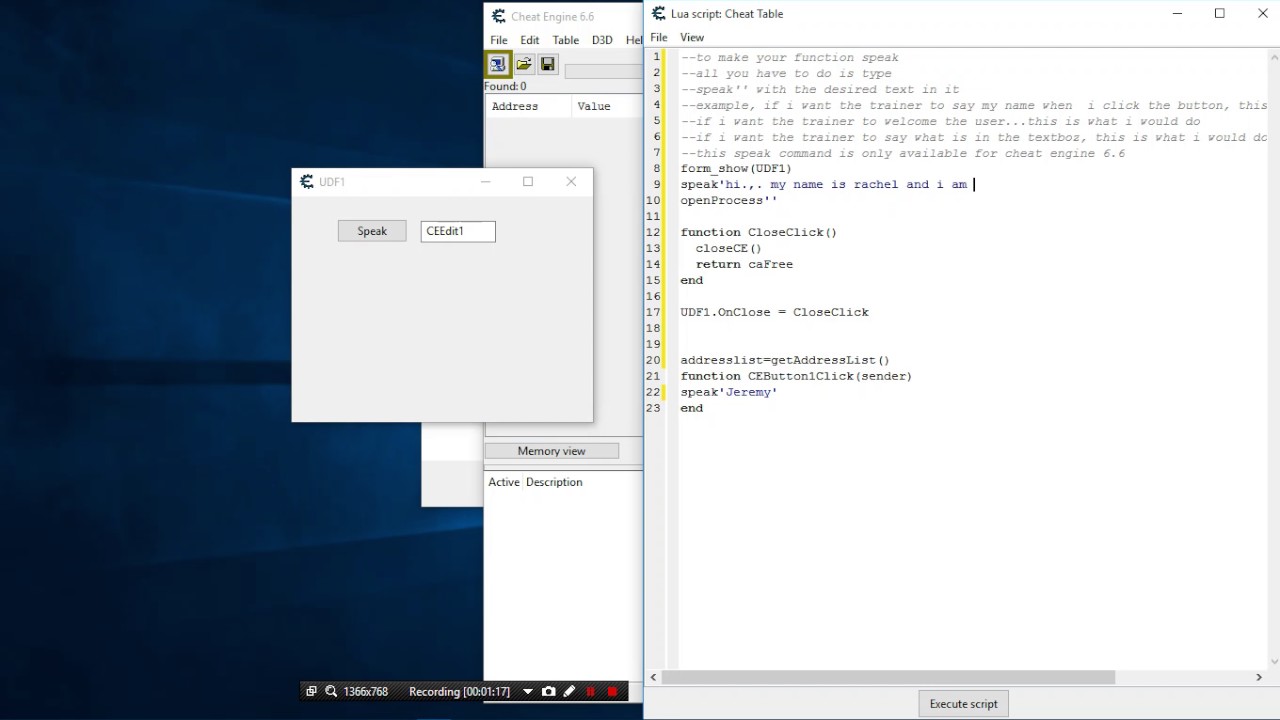Open the Table menu in Cheat Engine
The width and height of the screenshot is (1280, 720).
566,40
